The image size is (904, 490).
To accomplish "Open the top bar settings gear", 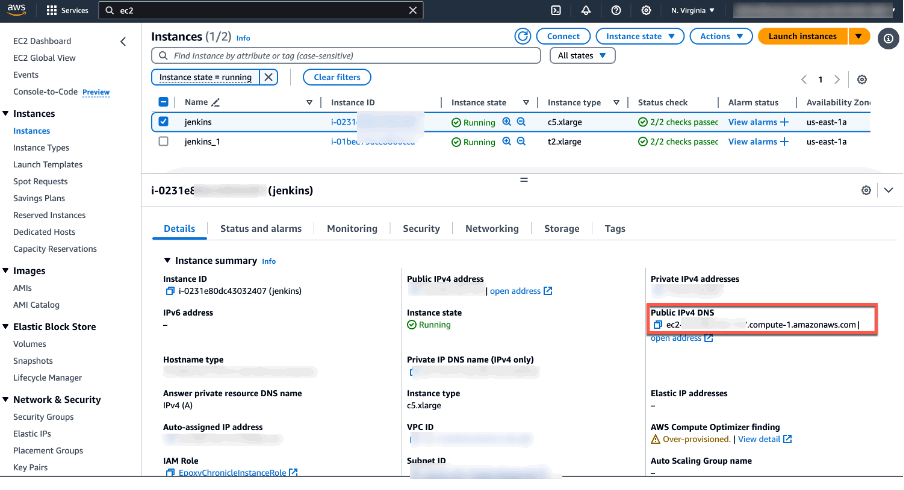I will point(646,10).
